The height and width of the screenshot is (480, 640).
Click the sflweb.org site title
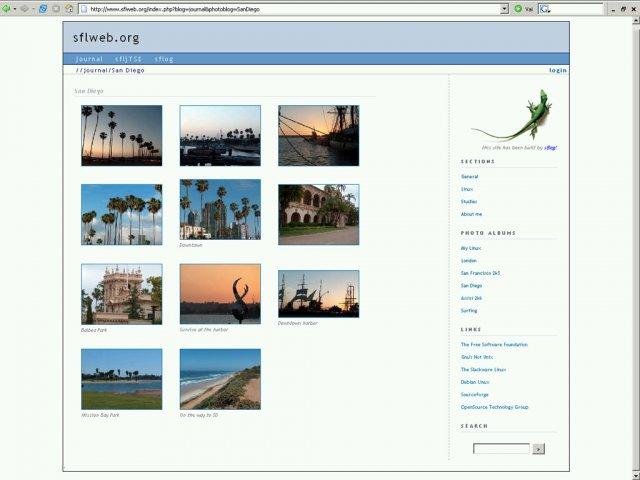pos(106,38)
